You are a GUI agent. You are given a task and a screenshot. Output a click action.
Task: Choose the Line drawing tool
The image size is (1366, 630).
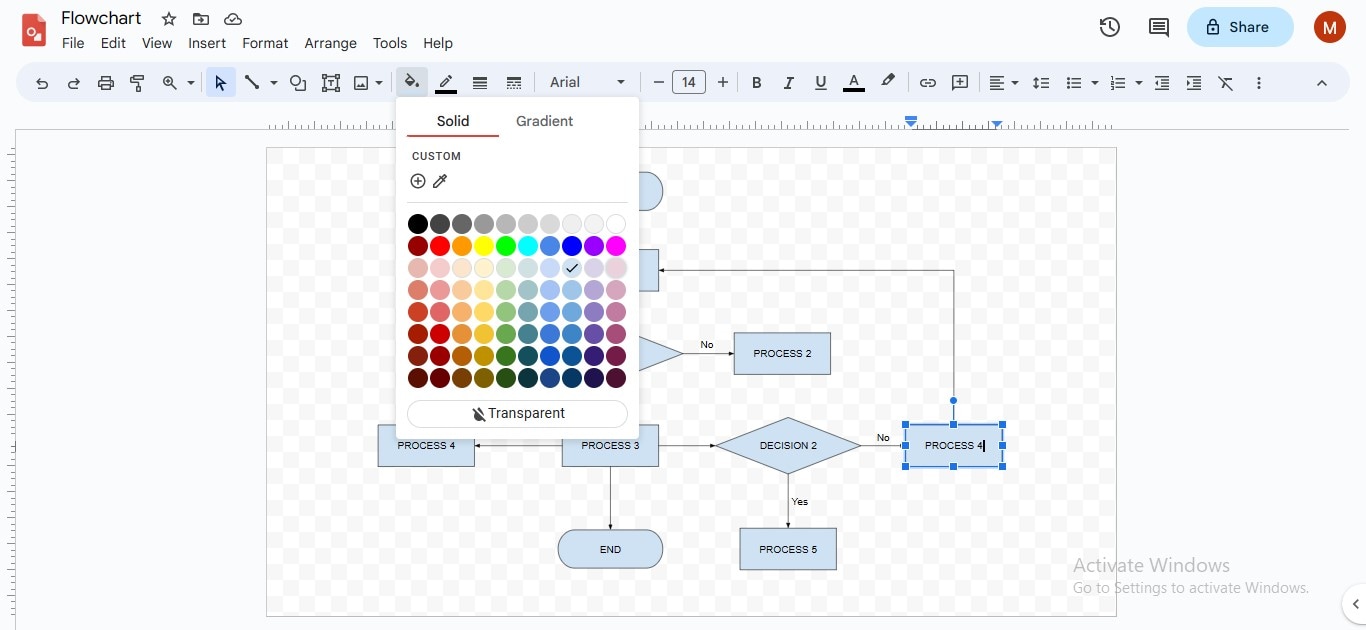253,83
